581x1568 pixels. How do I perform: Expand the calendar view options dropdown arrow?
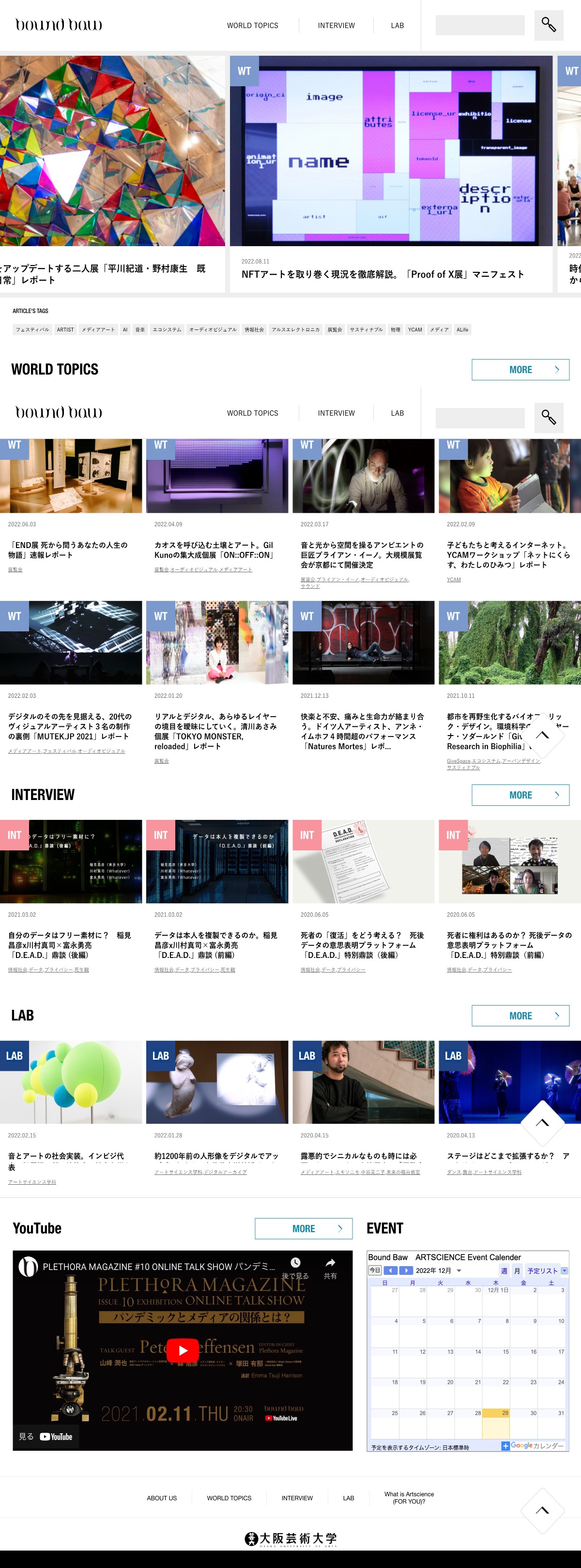tap(564, 1271)
